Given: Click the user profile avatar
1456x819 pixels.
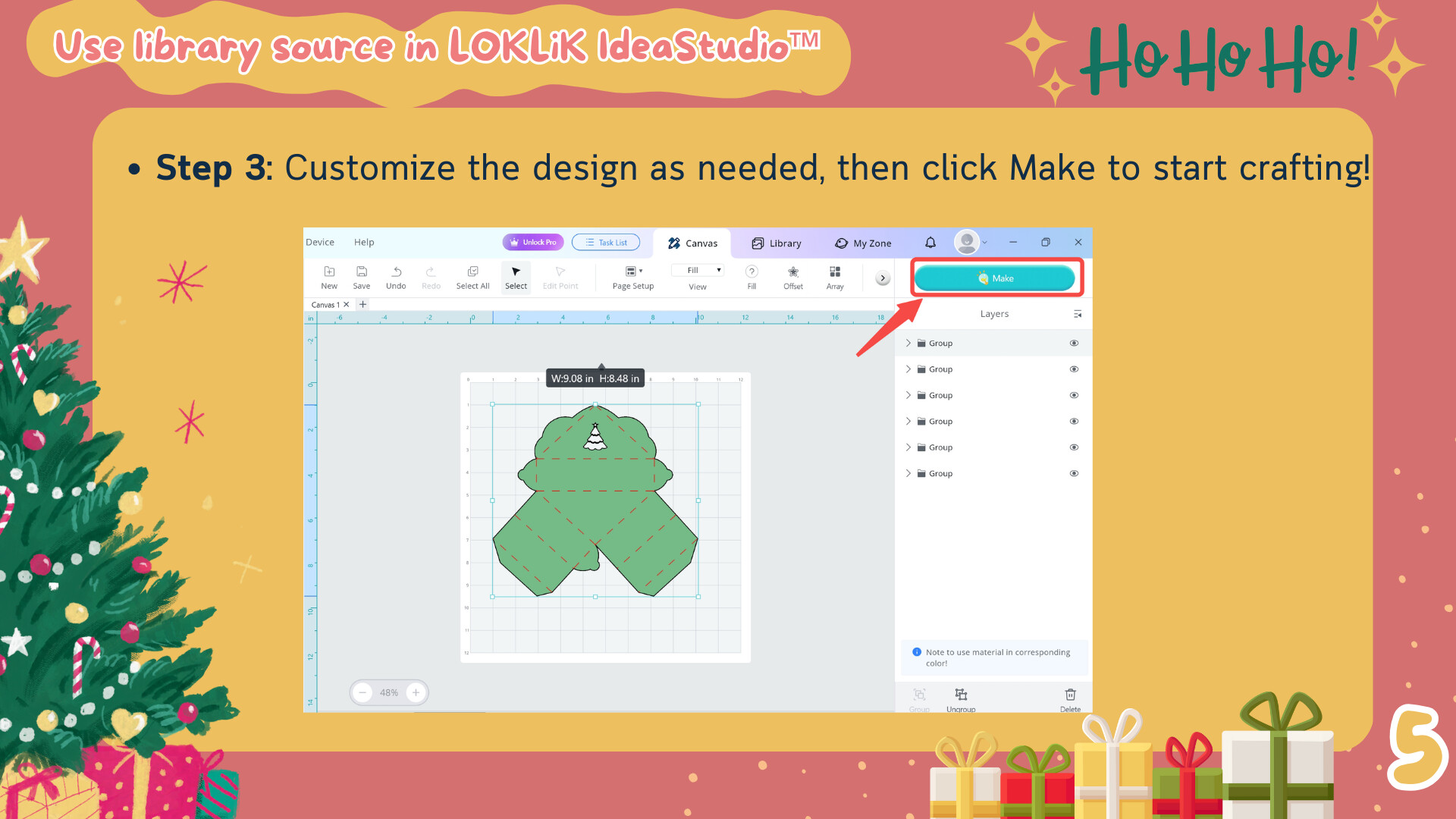Looking at the screenshot, I should point(966,242).
